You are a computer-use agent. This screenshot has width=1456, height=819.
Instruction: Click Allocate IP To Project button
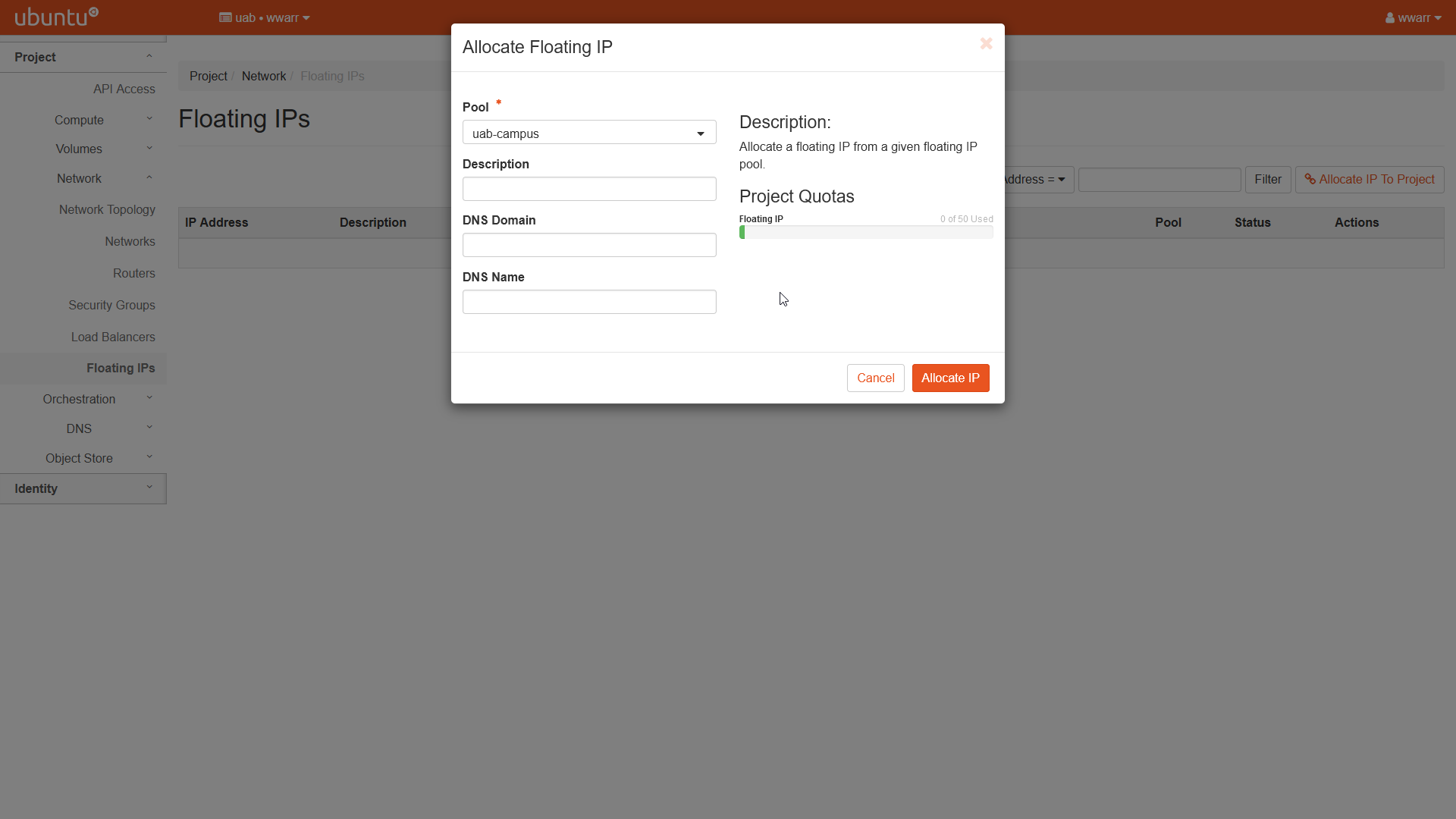coord(1370,180)
